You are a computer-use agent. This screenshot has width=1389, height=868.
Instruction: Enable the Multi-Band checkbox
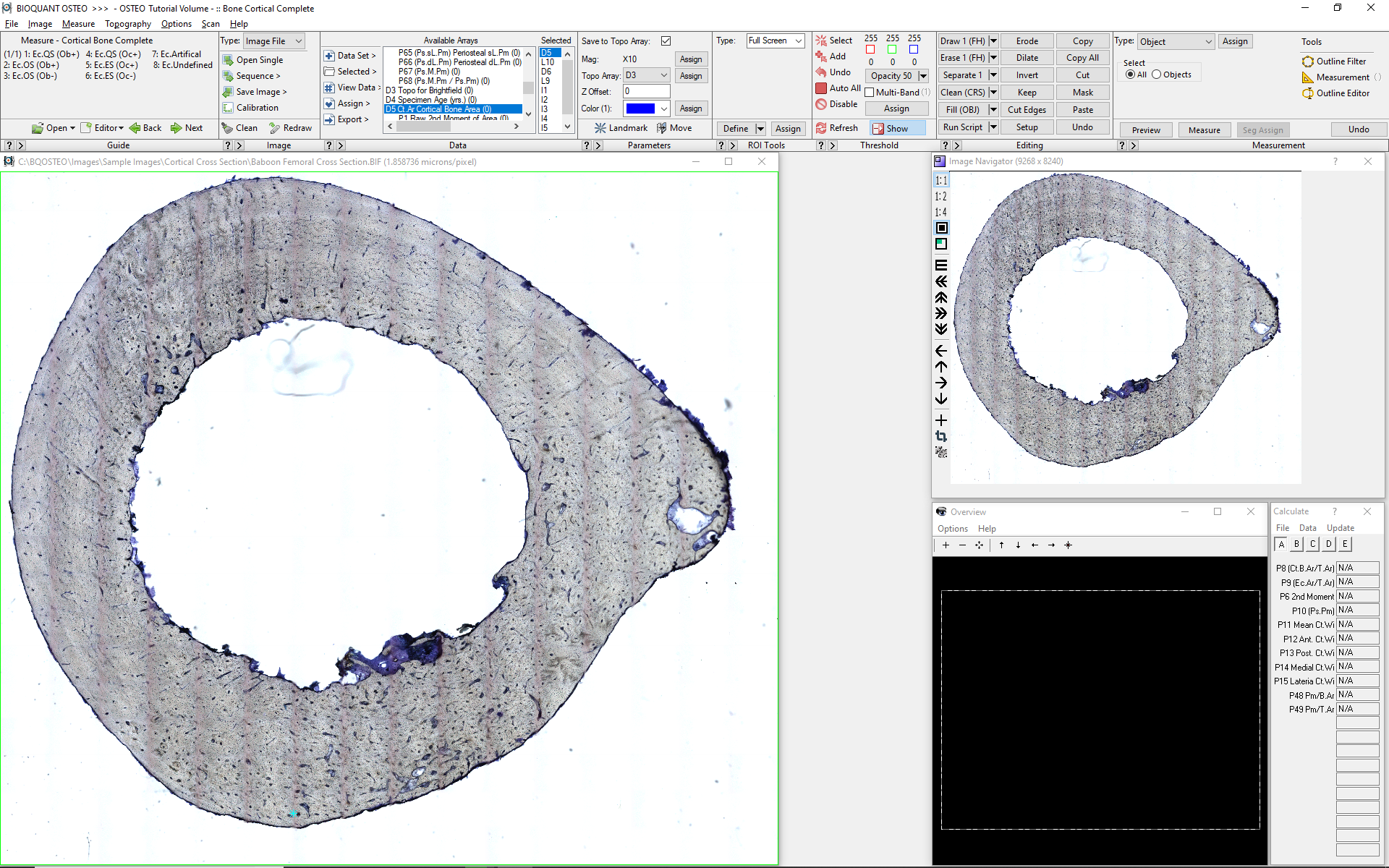tap(870, 93)
